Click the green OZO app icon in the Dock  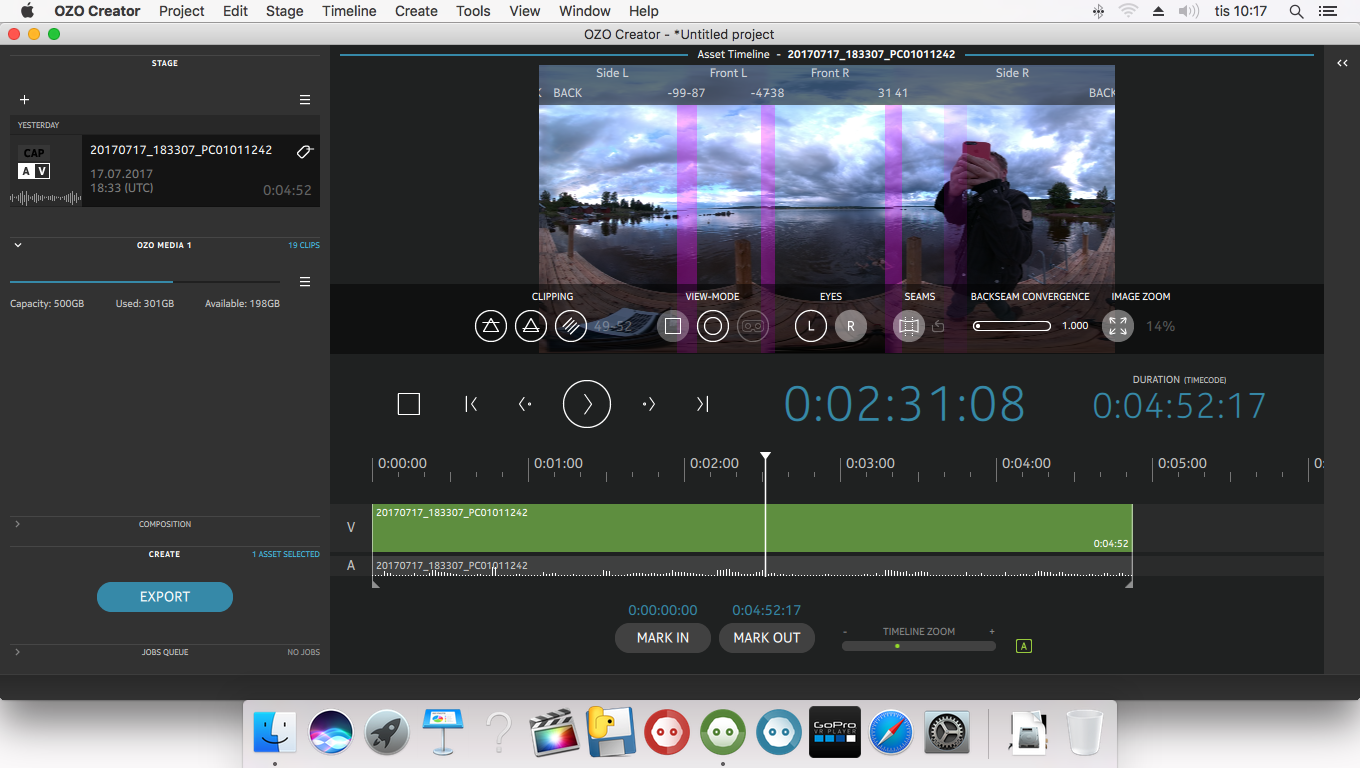pos(723,733)
